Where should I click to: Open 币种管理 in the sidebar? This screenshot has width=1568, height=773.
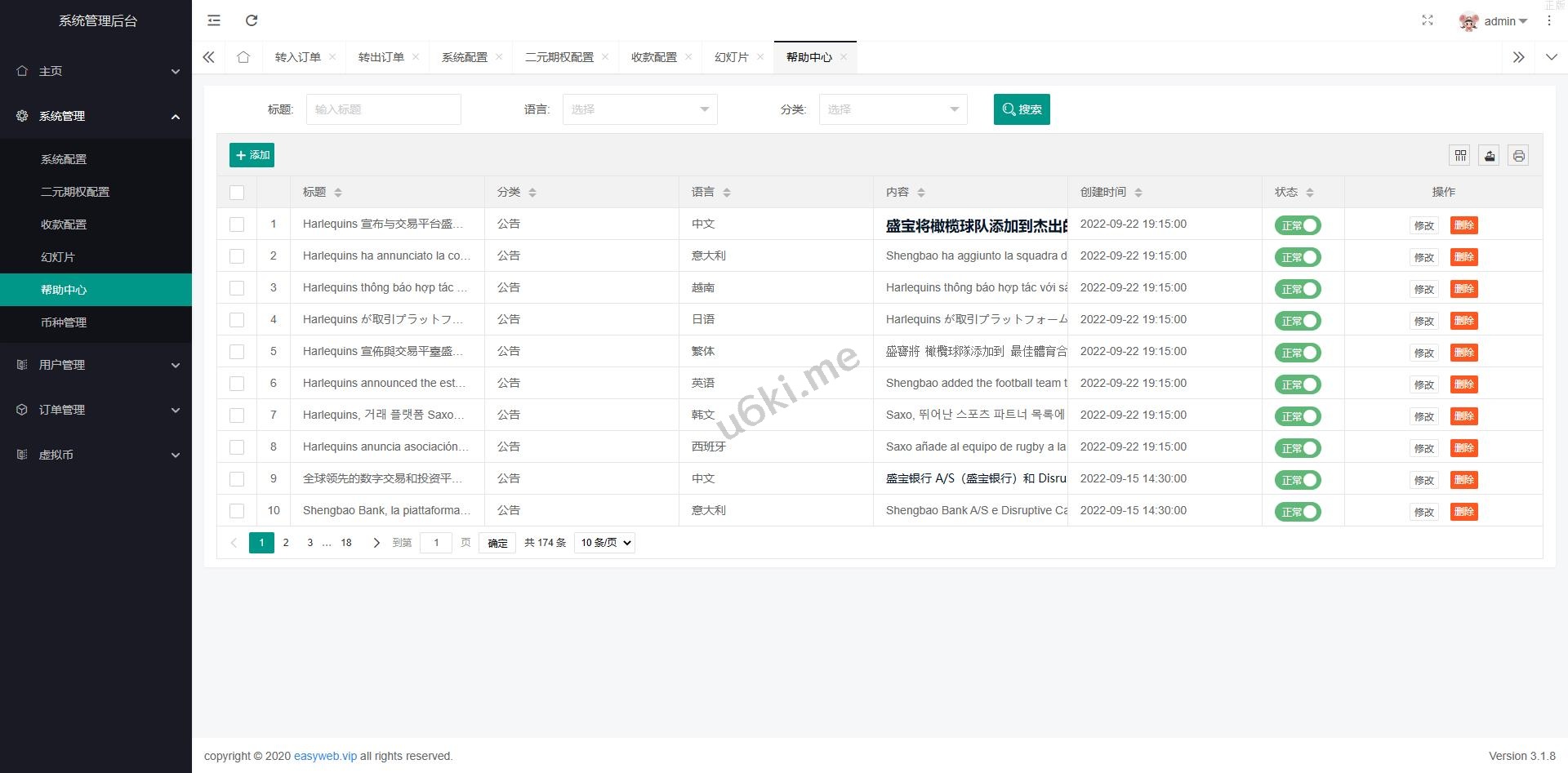pyautogui.click(x=64, y=322)
